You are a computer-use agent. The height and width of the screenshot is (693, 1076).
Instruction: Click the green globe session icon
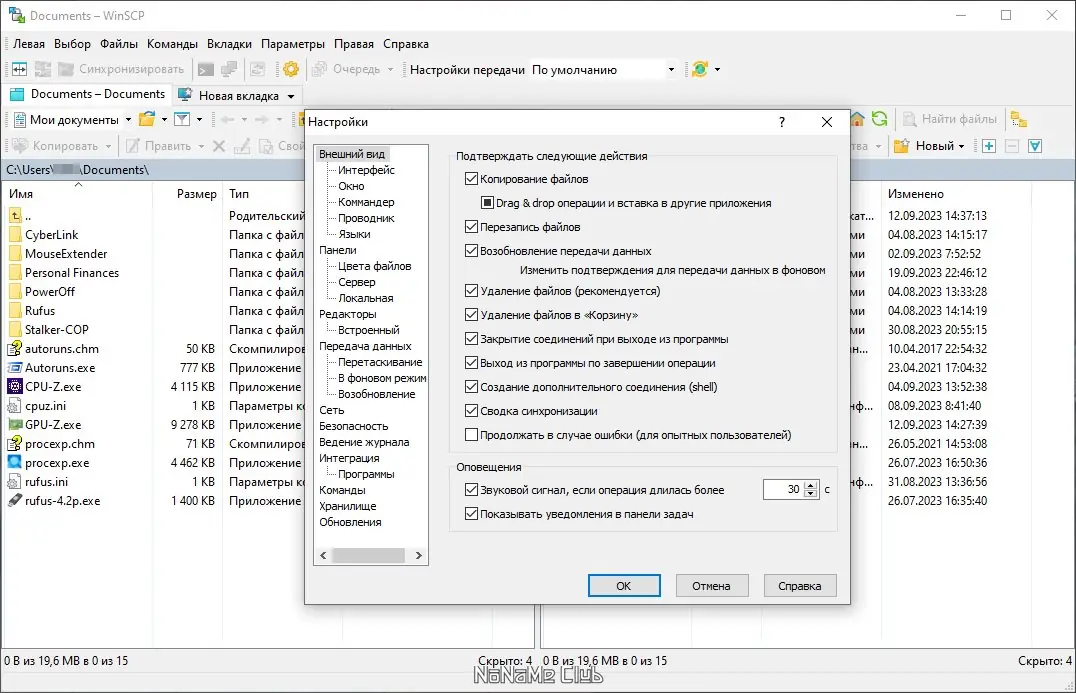pos(699,69)
